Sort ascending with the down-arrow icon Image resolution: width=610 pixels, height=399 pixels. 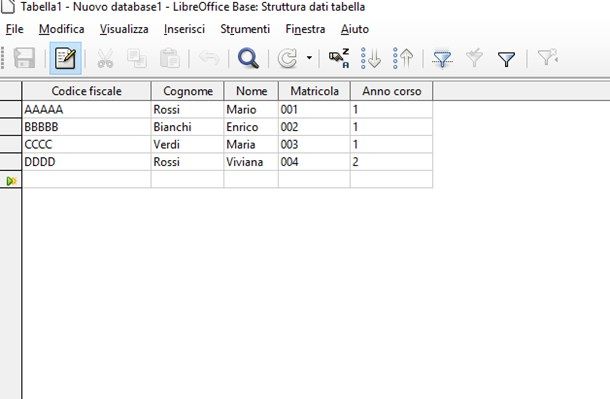tap(370, 59)
